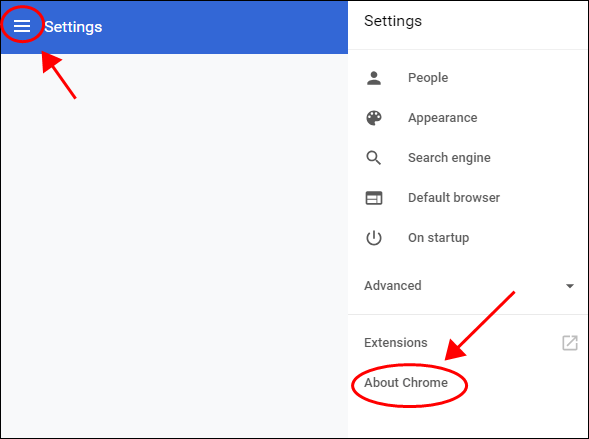Select the Default browser menu label
This screenshot has width=589, height=439.
(454, 198)
